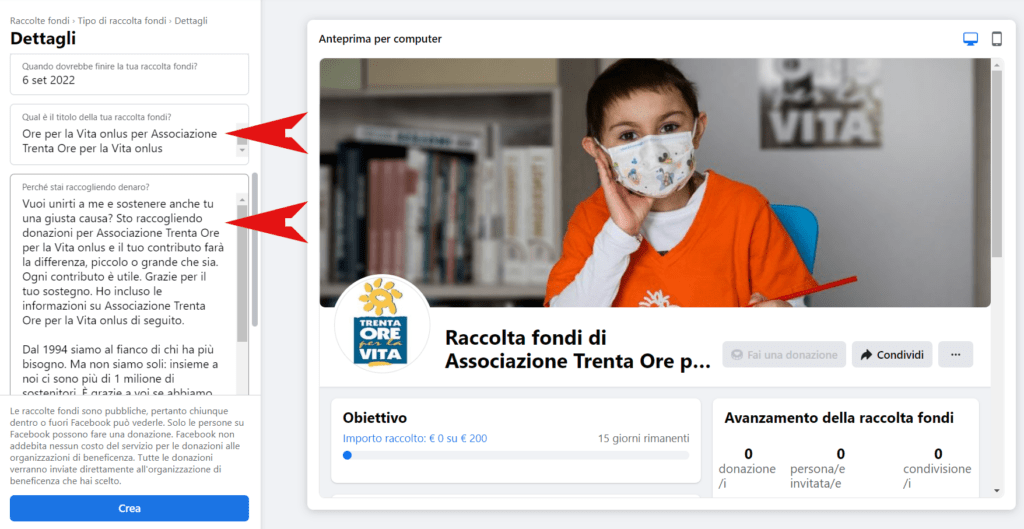
Task: Click the disabled Fai una donazione button
Action: (784, 355)
